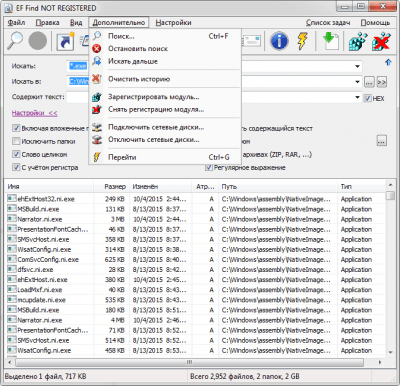Click file icon of LoadMxf.ni.exe row
This screenshot has height=386, width=400.
[12, 290]
